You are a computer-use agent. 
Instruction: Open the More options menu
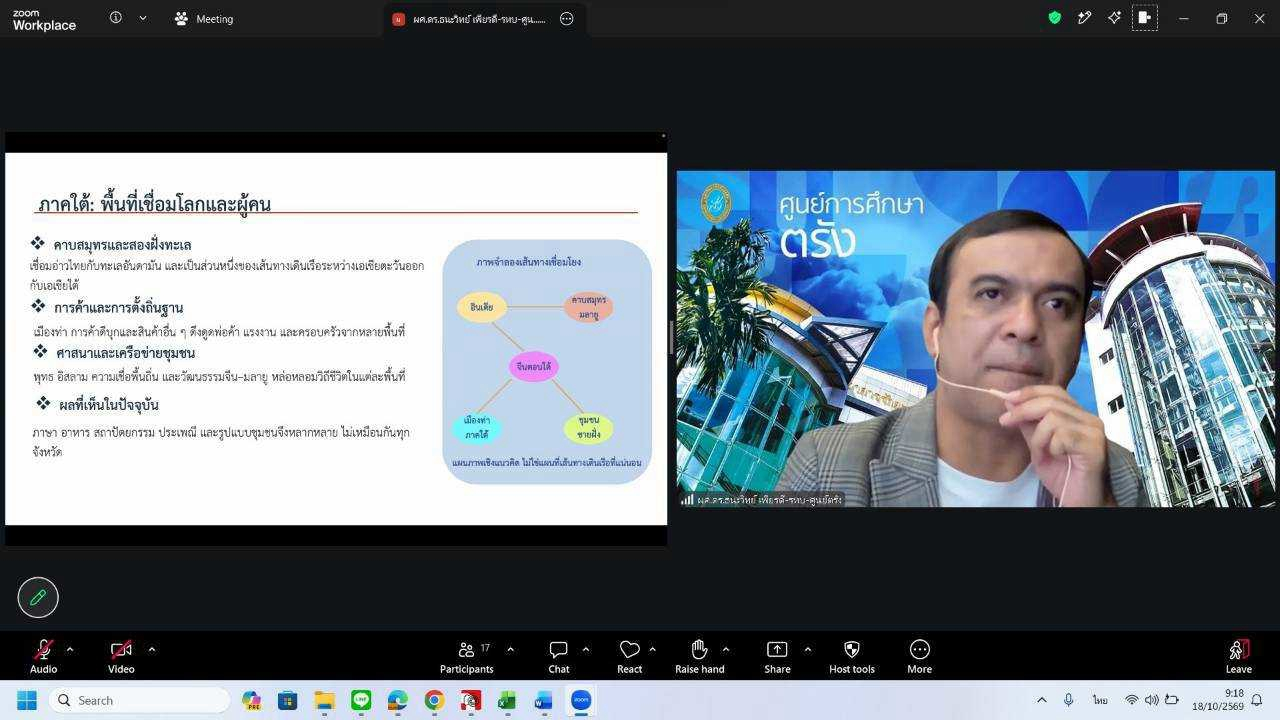point(919,656)
